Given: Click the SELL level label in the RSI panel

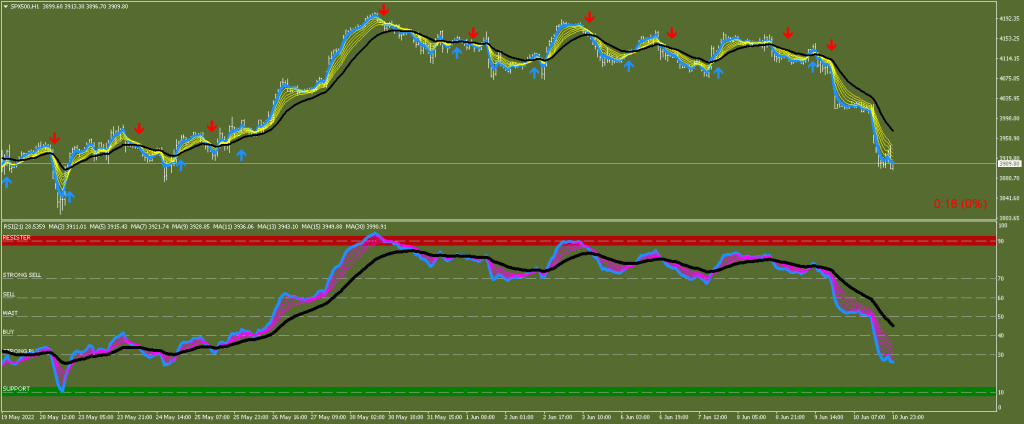Looking at the screenshot, I should (x=9, y=294).
